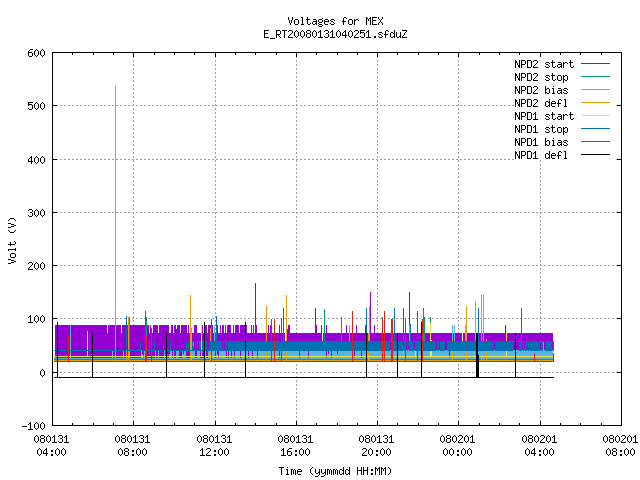Click the 'NPD2 defl' legend label

(541, 103)
